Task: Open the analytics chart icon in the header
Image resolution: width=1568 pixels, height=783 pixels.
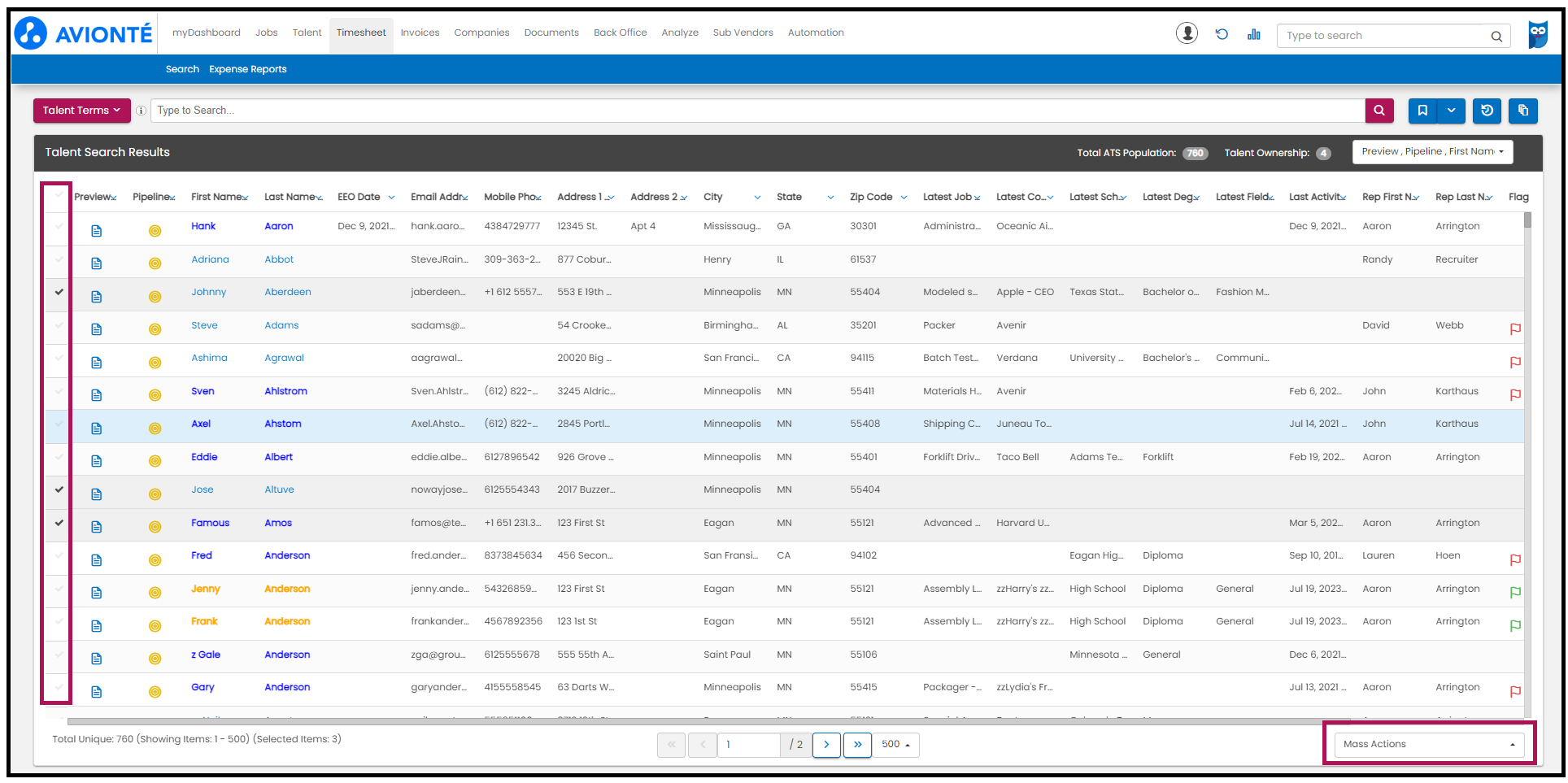Action: pyautogui.click(x=1253, y=33)
